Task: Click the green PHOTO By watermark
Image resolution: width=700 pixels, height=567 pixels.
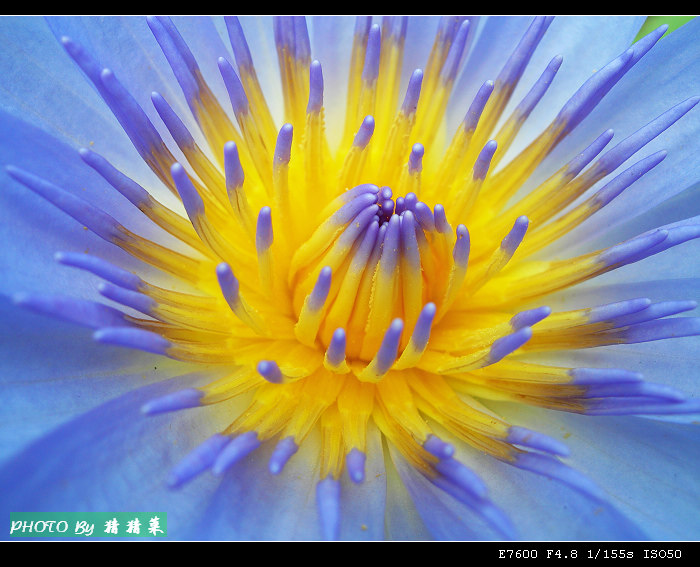Action: click(x=88, y=525)
